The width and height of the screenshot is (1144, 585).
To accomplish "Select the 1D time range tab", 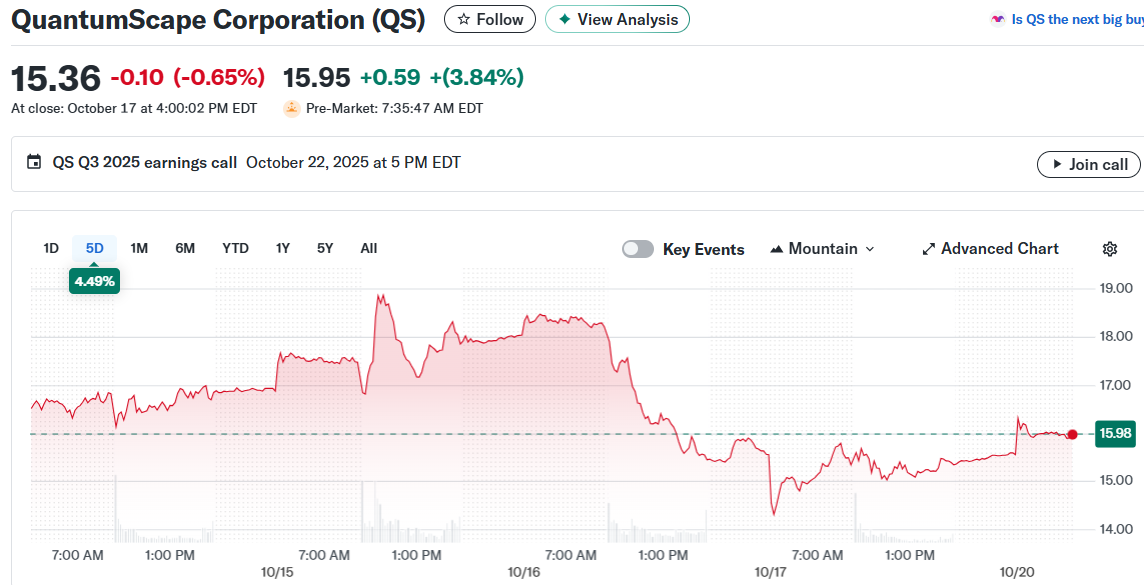I will point(51,248).
